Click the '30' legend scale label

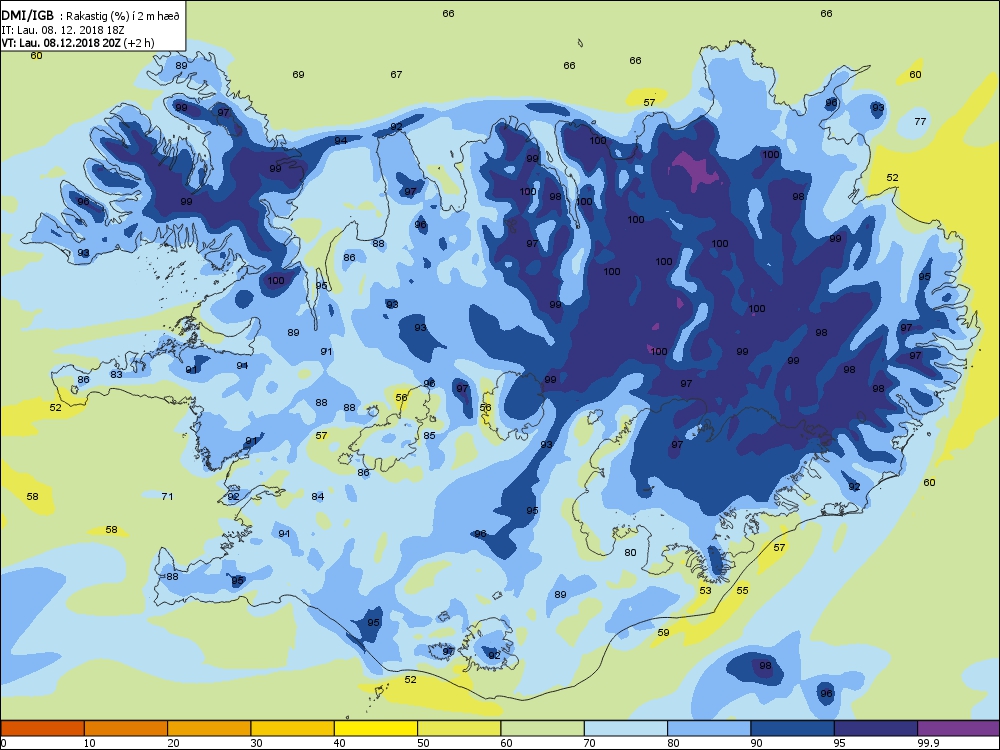(x=256, y=743)
